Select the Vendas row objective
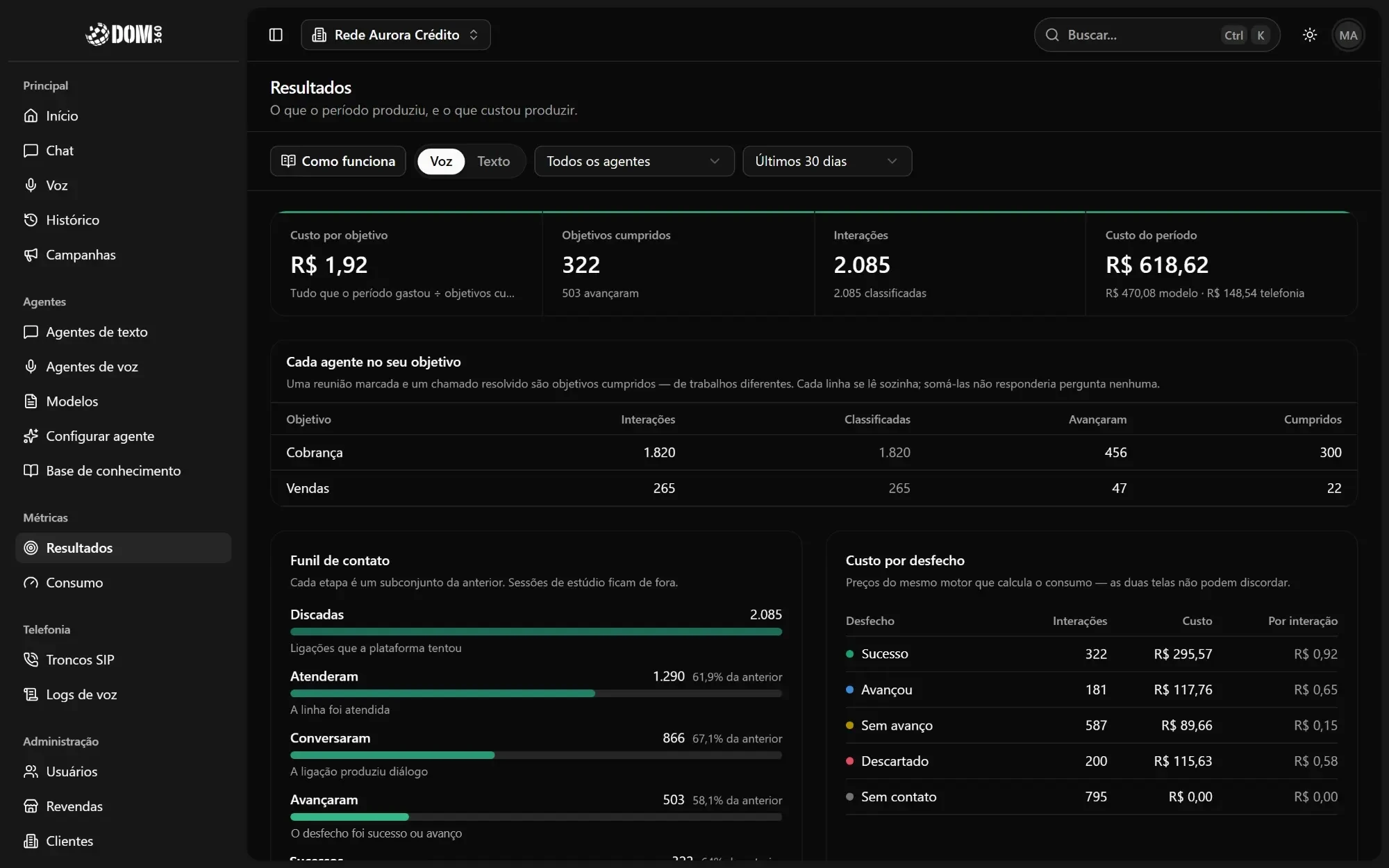 pos(308,488)
